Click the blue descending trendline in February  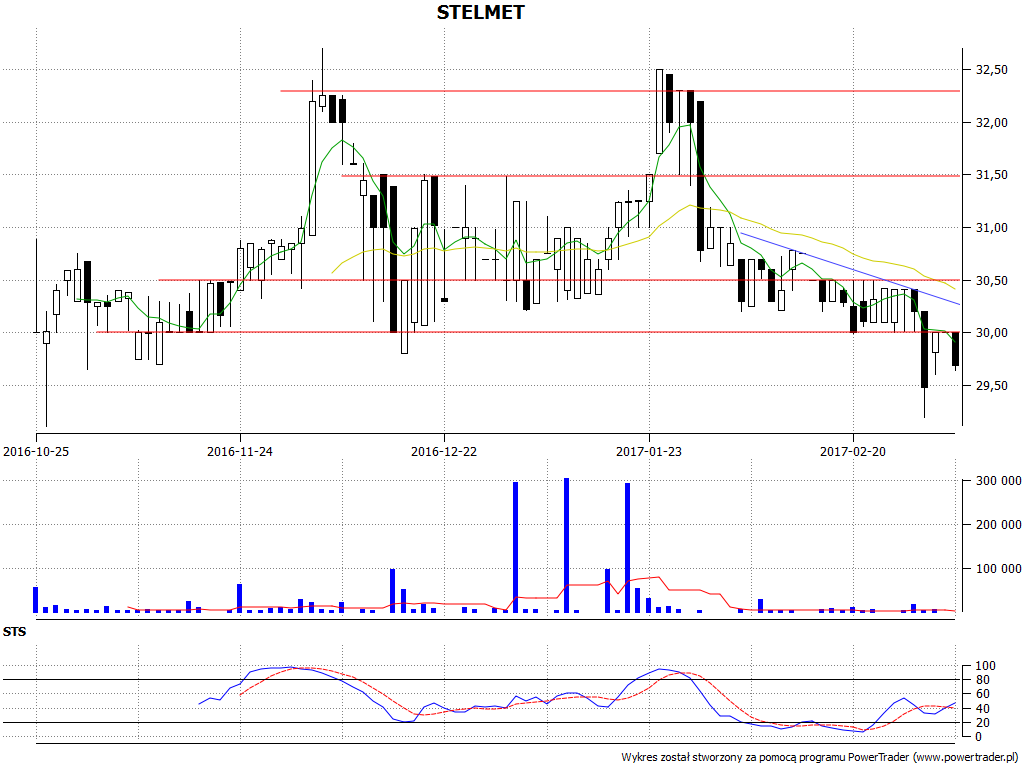850,268
